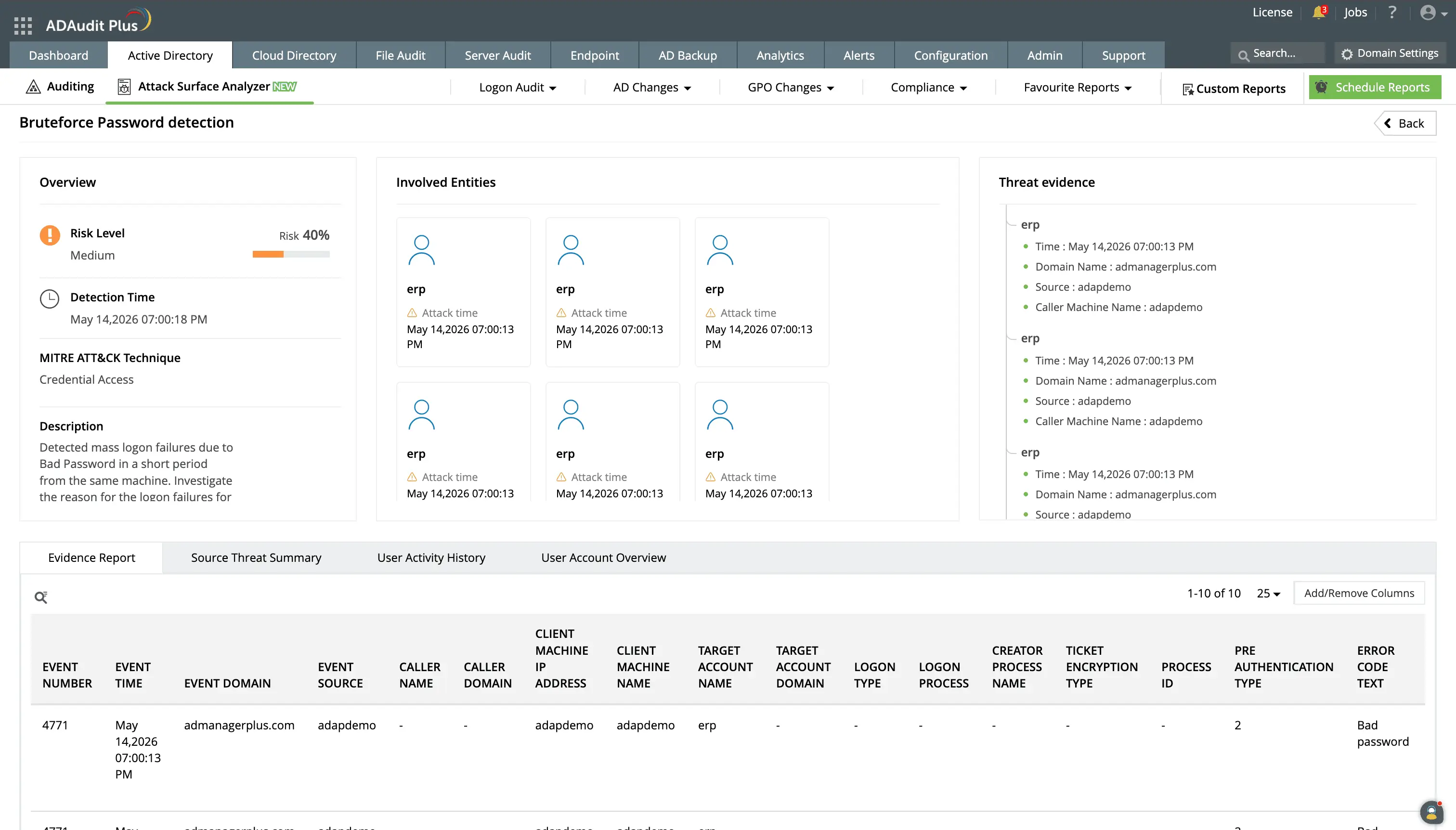
Task: Click the warning icon by first Attack time
Action: pos(412,312)
